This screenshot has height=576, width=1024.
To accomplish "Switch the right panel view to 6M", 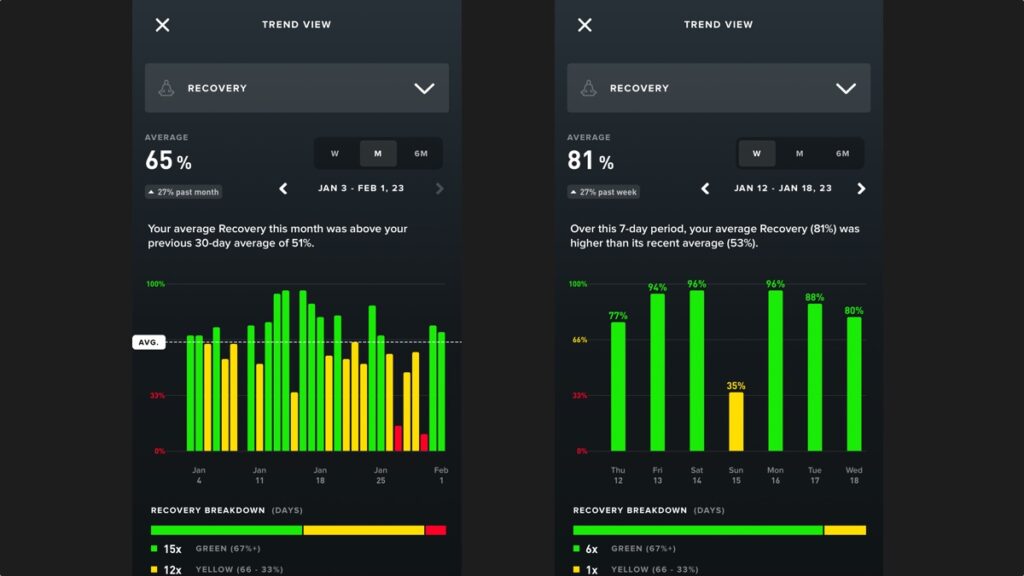I will (843, 153).
